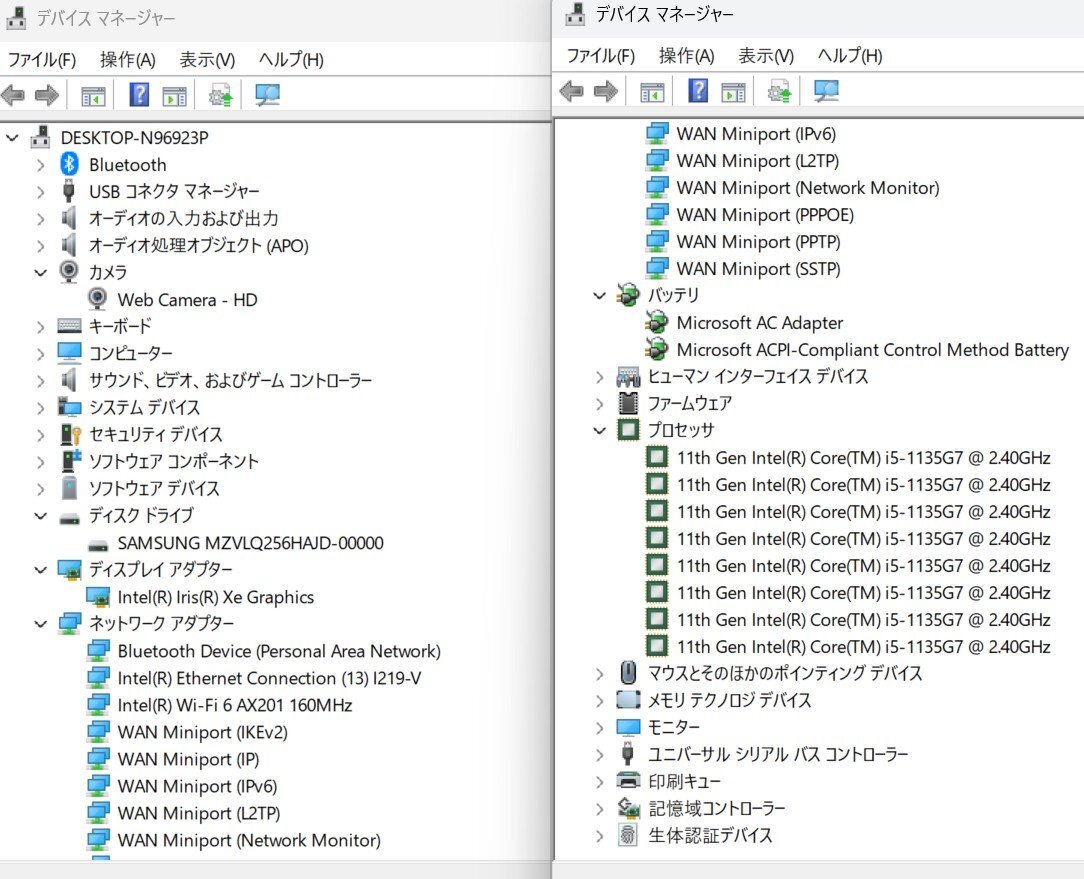1084x879 pixels.
Task: Click the Microsoft AC Adapter icon
Action: (657, 322)
